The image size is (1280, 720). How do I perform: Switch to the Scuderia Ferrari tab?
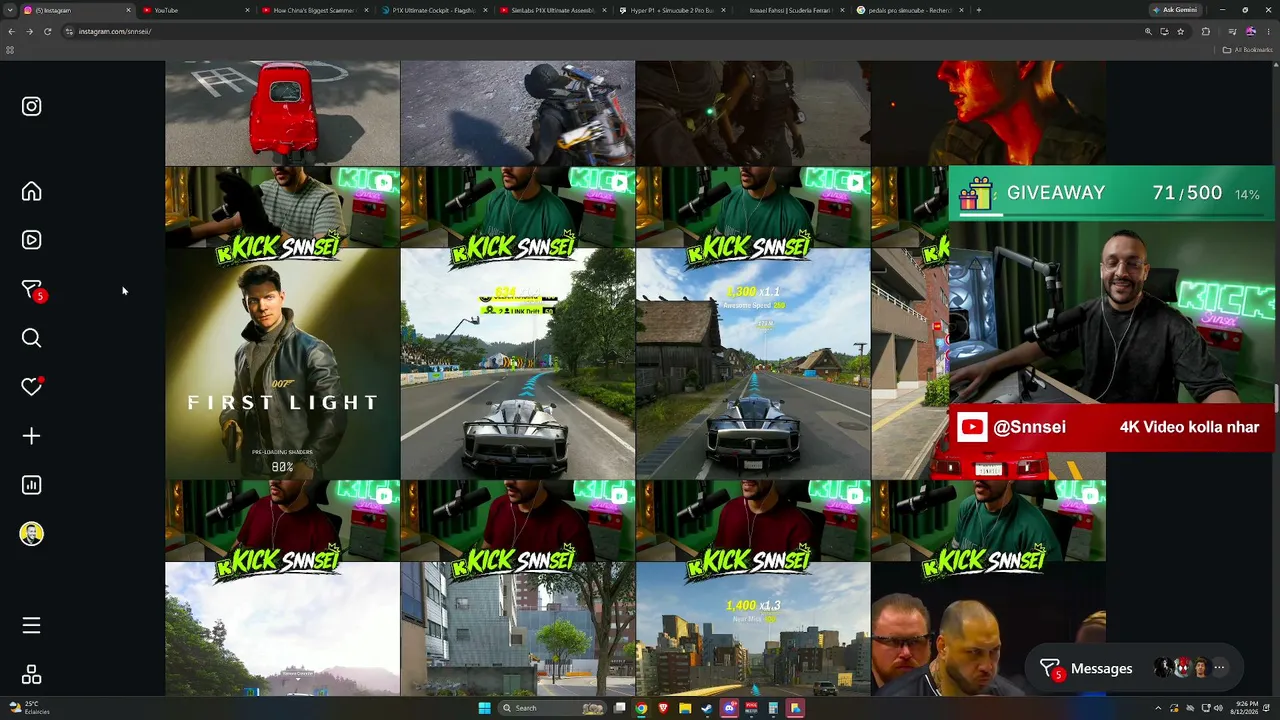pos(789,10)
